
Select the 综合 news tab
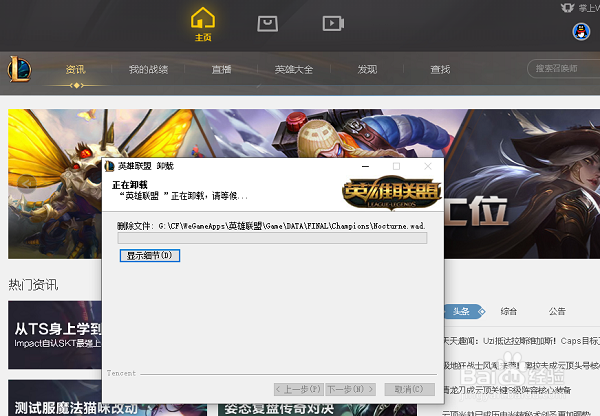click(509, 312)
